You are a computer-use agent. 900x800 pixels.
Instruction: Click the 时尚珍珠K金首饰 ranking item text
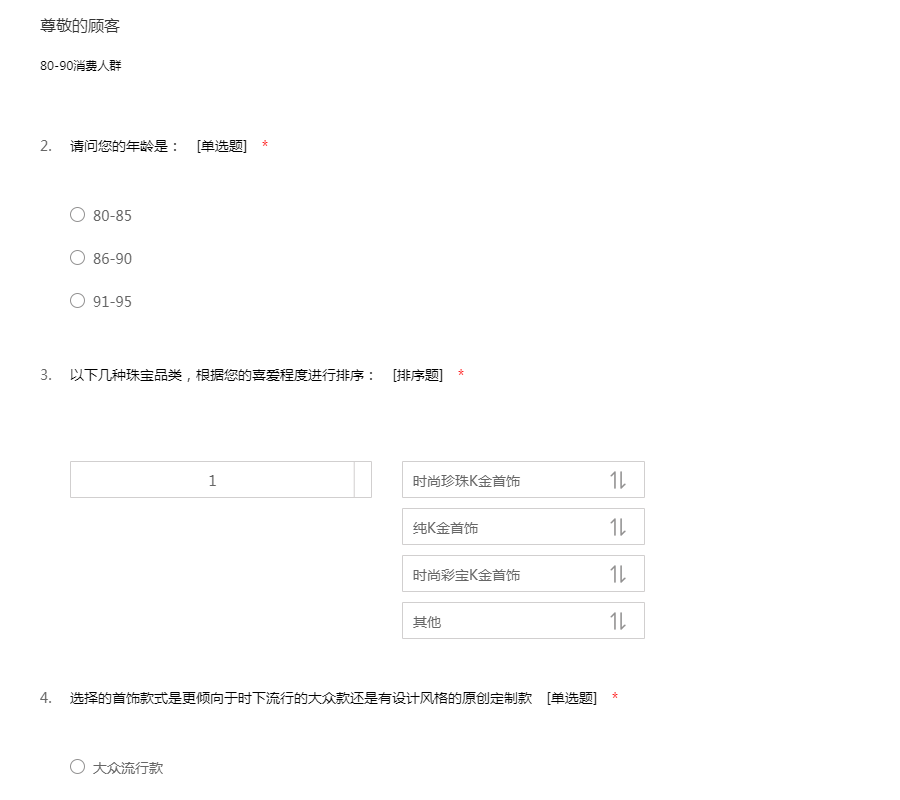click(x=467, y=481)
